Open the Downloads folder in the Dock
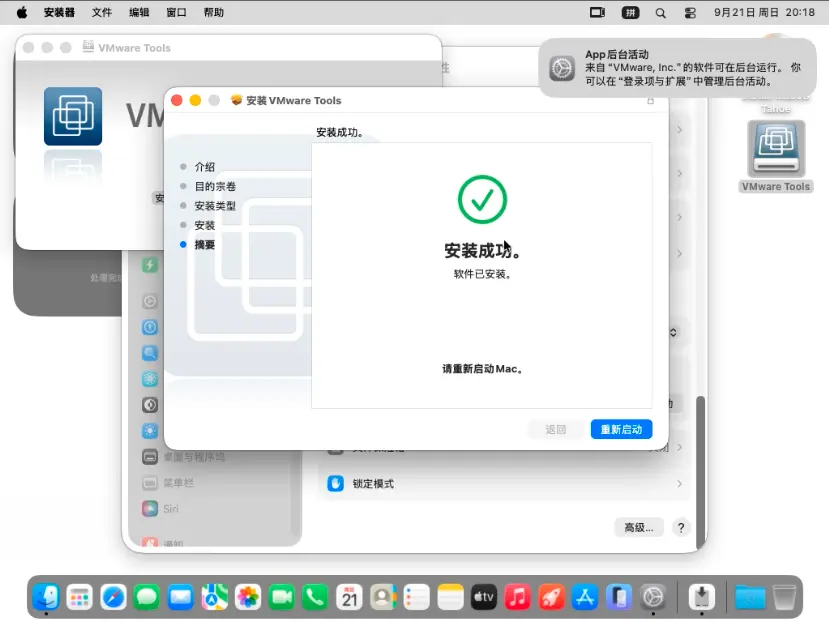The height and width of the screenshot is (622, 829). tap(750, 597)
